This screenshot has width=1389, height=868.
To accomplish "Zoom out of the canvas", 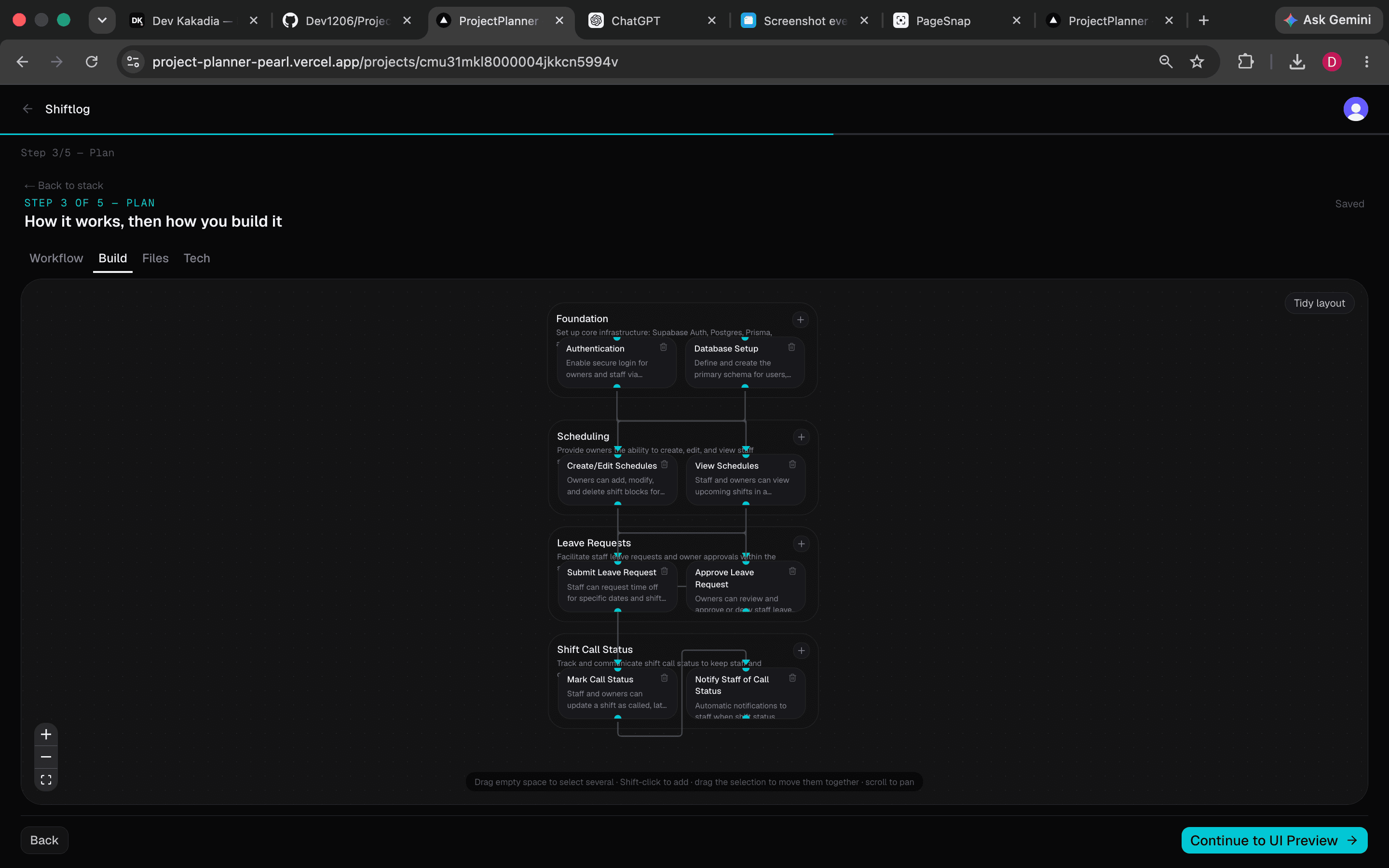I will click(46, 757).
